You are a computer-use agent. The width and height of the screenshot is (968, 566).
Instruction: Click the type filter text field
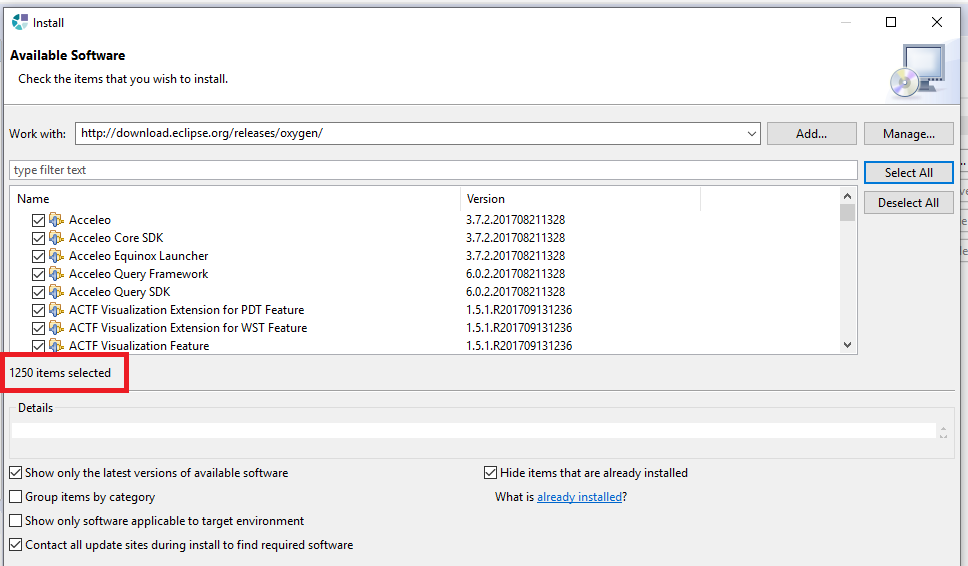[x=433, y=170]
